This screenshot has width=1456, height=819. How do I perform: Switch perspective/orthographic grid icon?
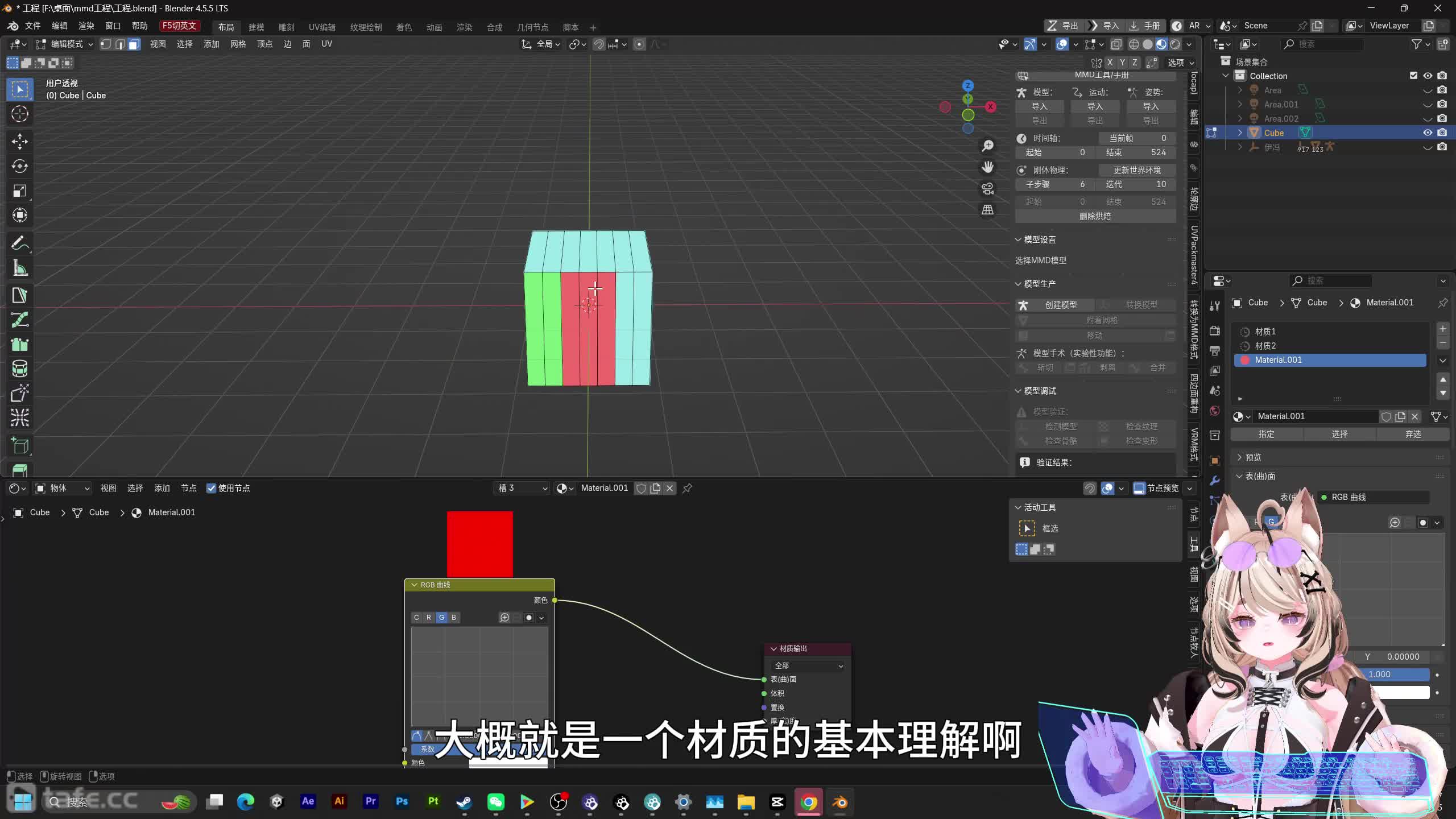(988, 210)
